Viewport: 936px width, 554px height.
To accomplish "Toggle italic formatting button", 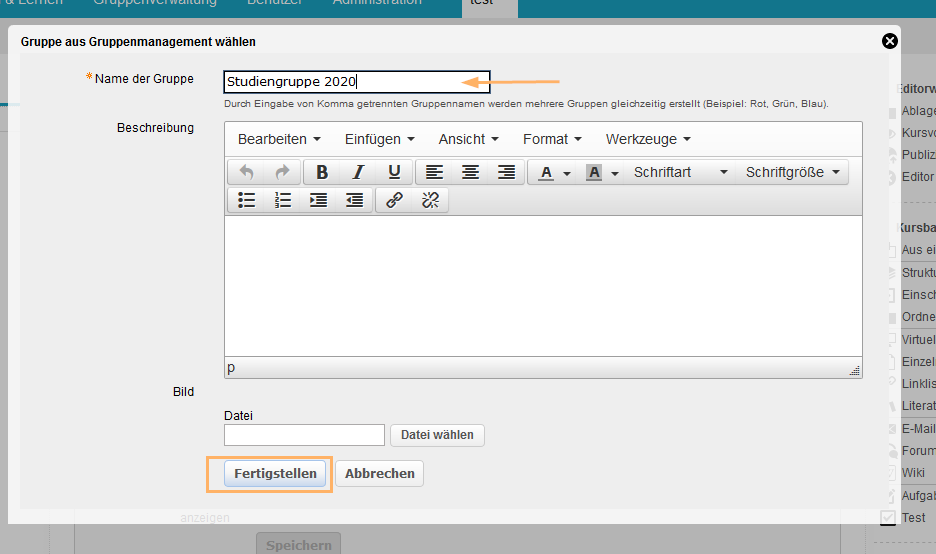I will point(358,172).
